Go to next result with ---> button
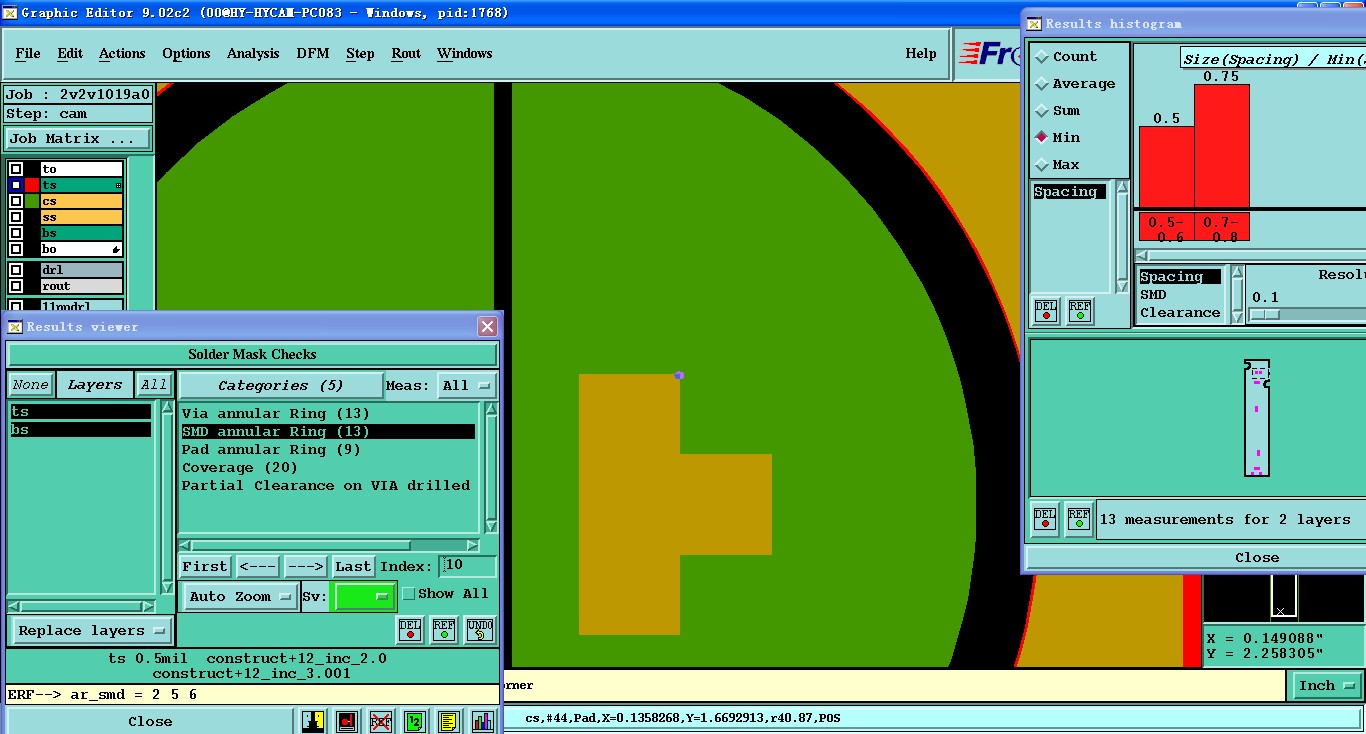Viewport: 1366px width, 734px height. [305, 567]
